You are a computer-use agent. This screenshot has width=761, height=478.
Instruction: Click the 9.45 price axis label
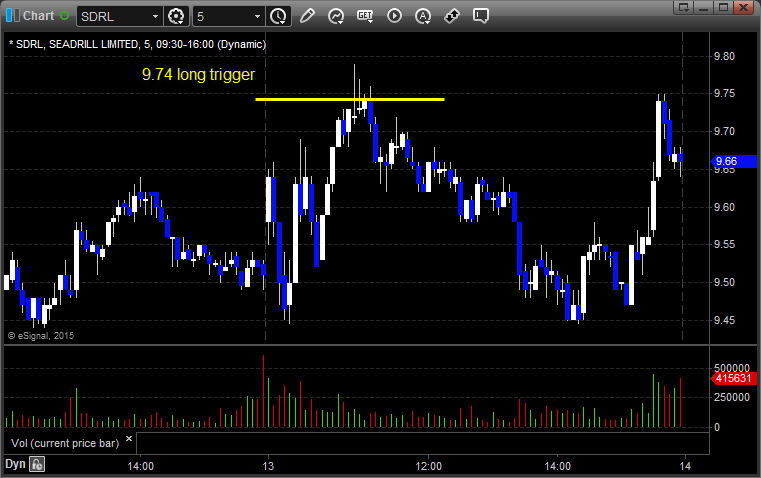(724, 320)
